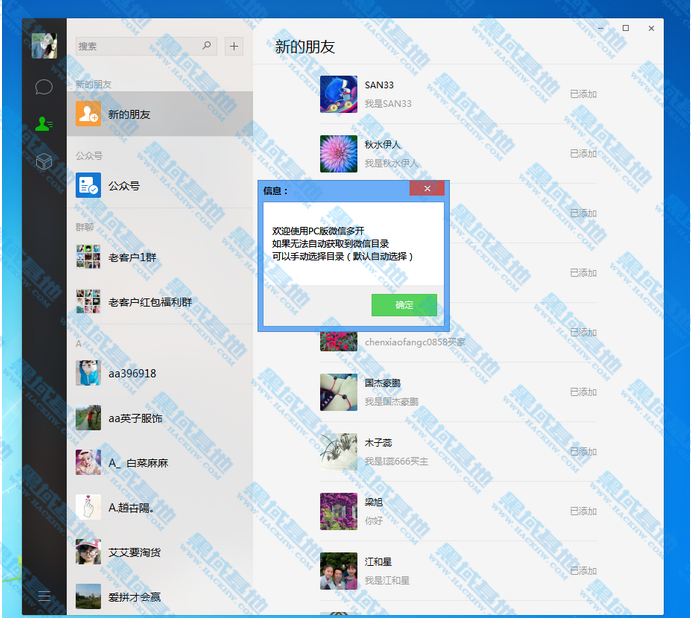Open the 老客户1群 group chat
Viewport: 691px width, 618px height.
click(x=160, y=257)
